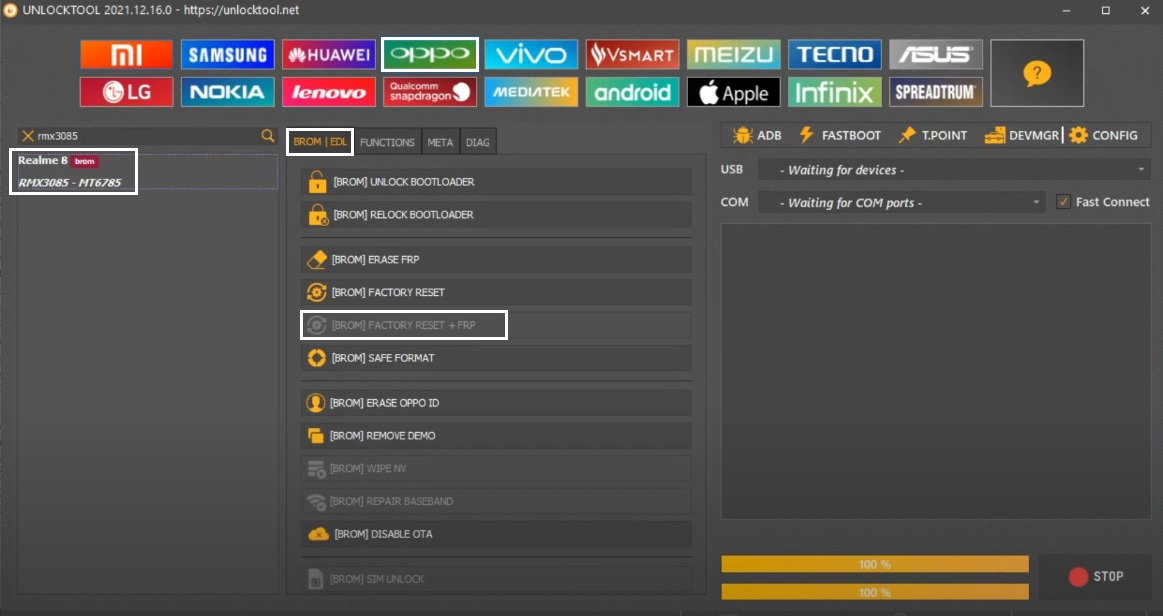Image resolution: width=1163 pixels, height=616 pixels.
Task: Select the Samsung brand tile
Action: [227, 55]
